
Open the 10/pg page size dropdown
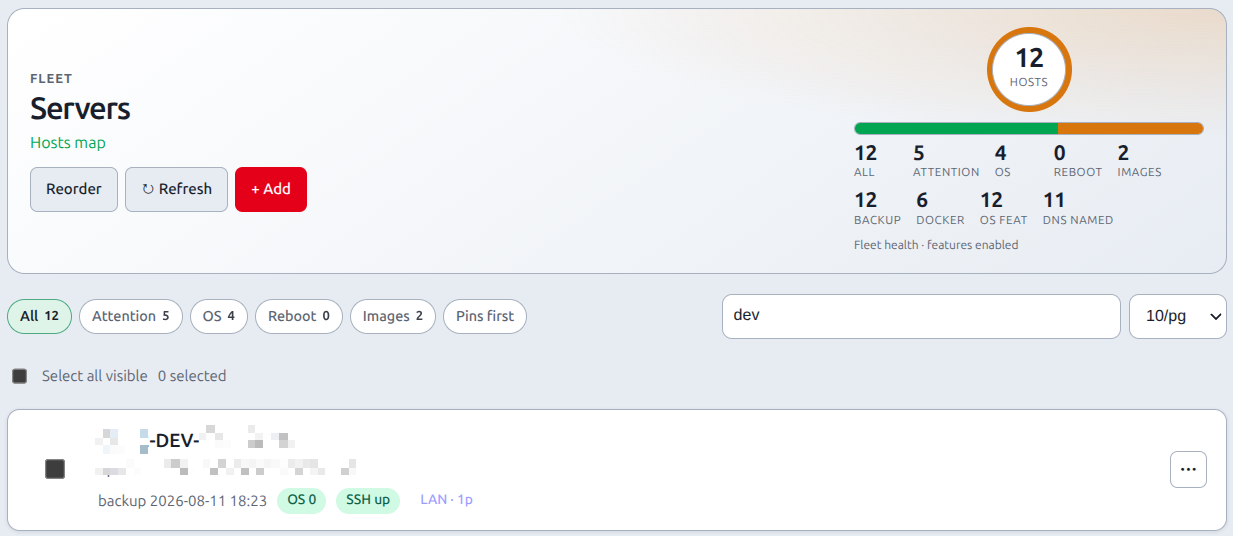pyautogui.click(x=1178, y=316)
